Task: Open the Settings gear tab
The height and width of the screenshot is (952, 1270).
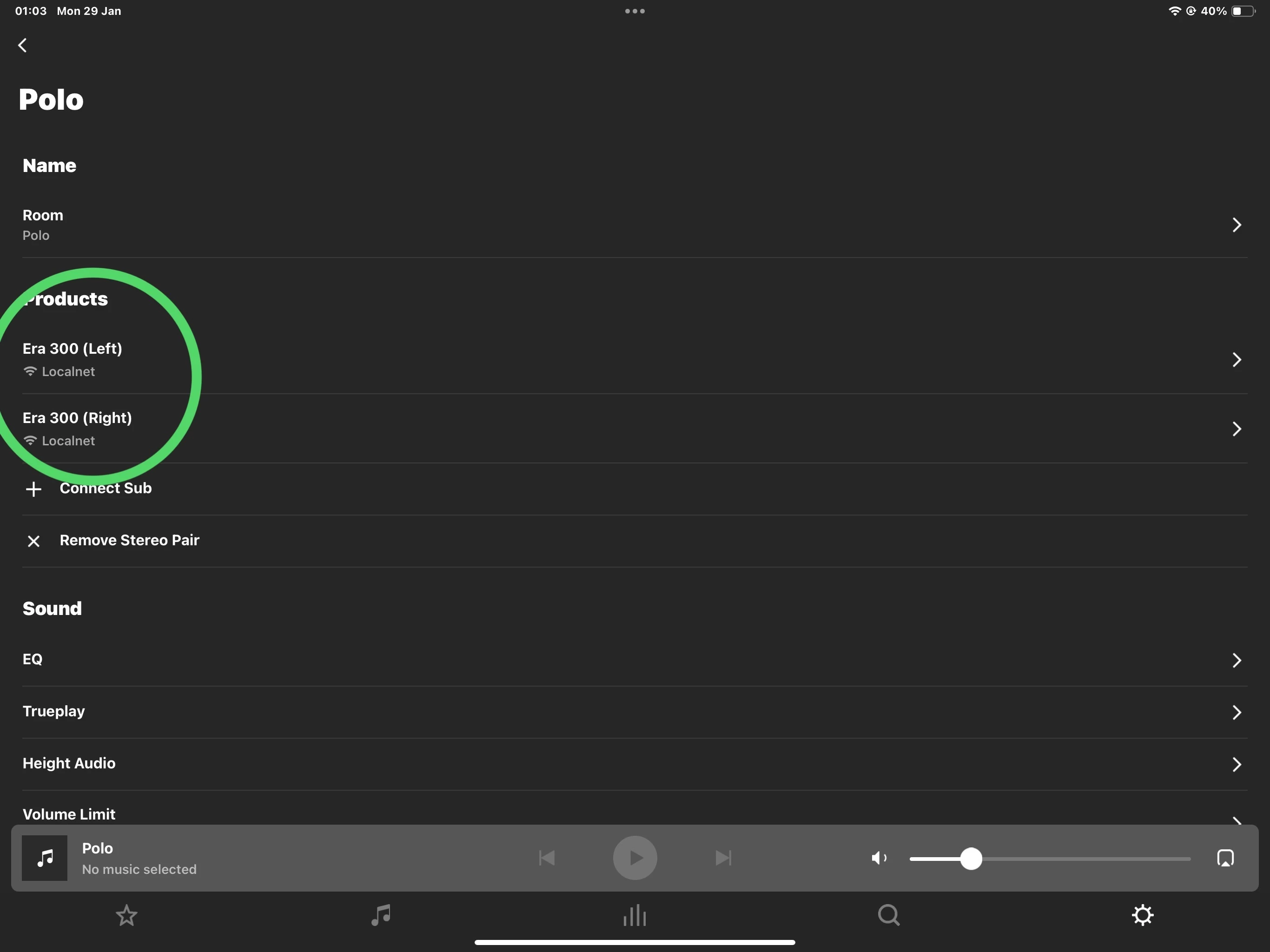Action: [1143, 915]
